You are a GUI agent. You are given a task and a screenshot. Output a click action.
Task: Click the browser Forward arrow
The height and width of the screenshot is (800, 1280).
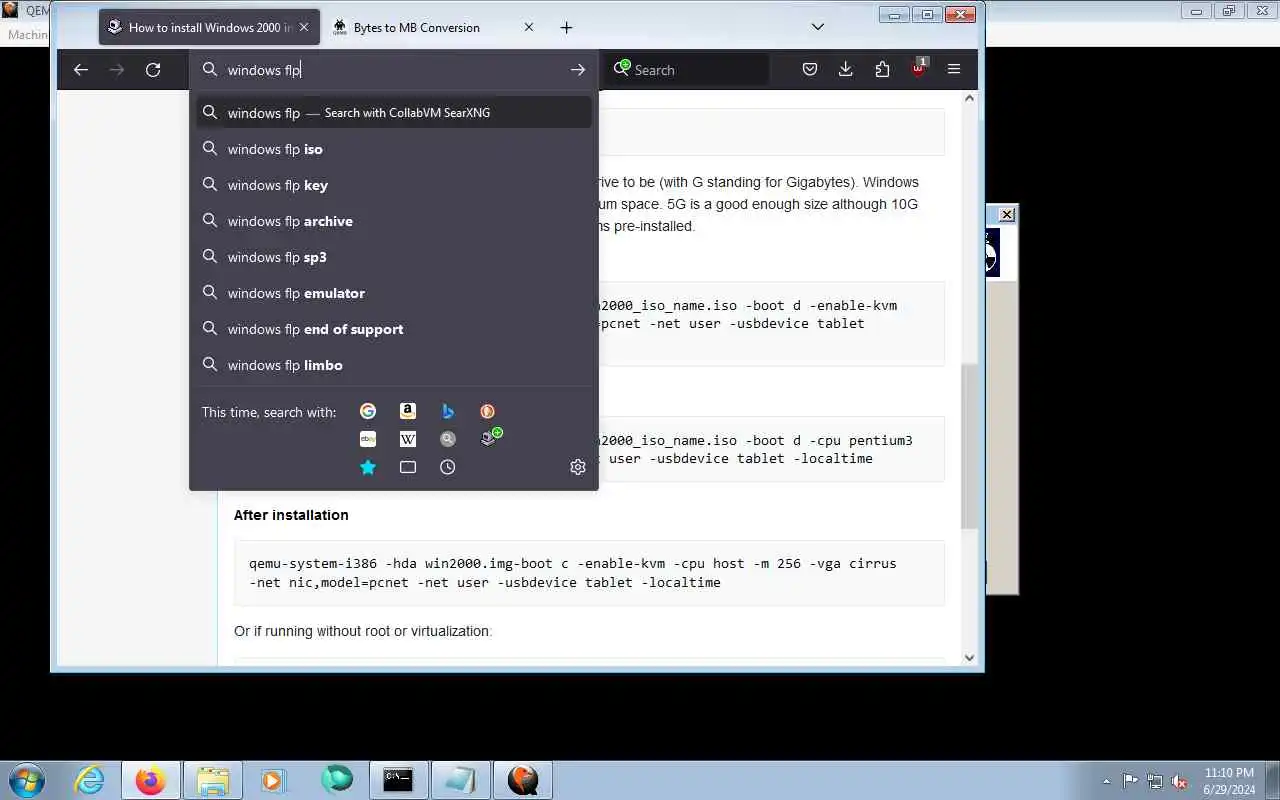pos(117,70)
